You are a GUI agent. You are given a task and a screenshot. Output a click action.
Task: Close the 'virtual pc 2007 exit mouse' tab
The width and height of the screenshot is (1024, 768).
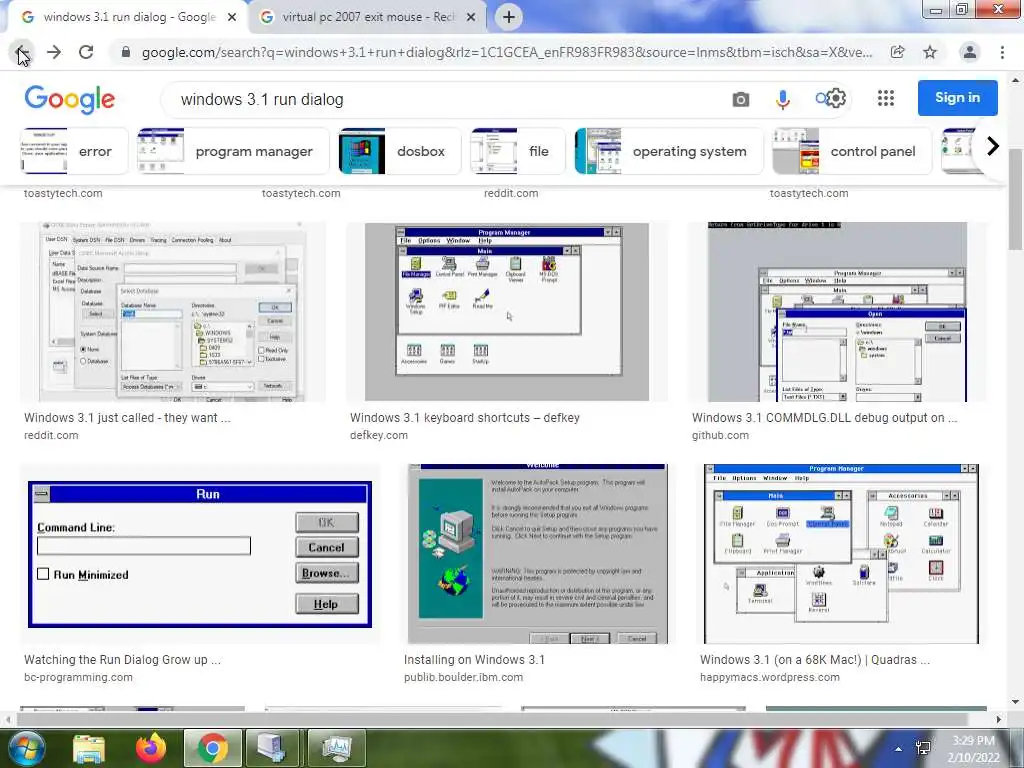[471, 18]
